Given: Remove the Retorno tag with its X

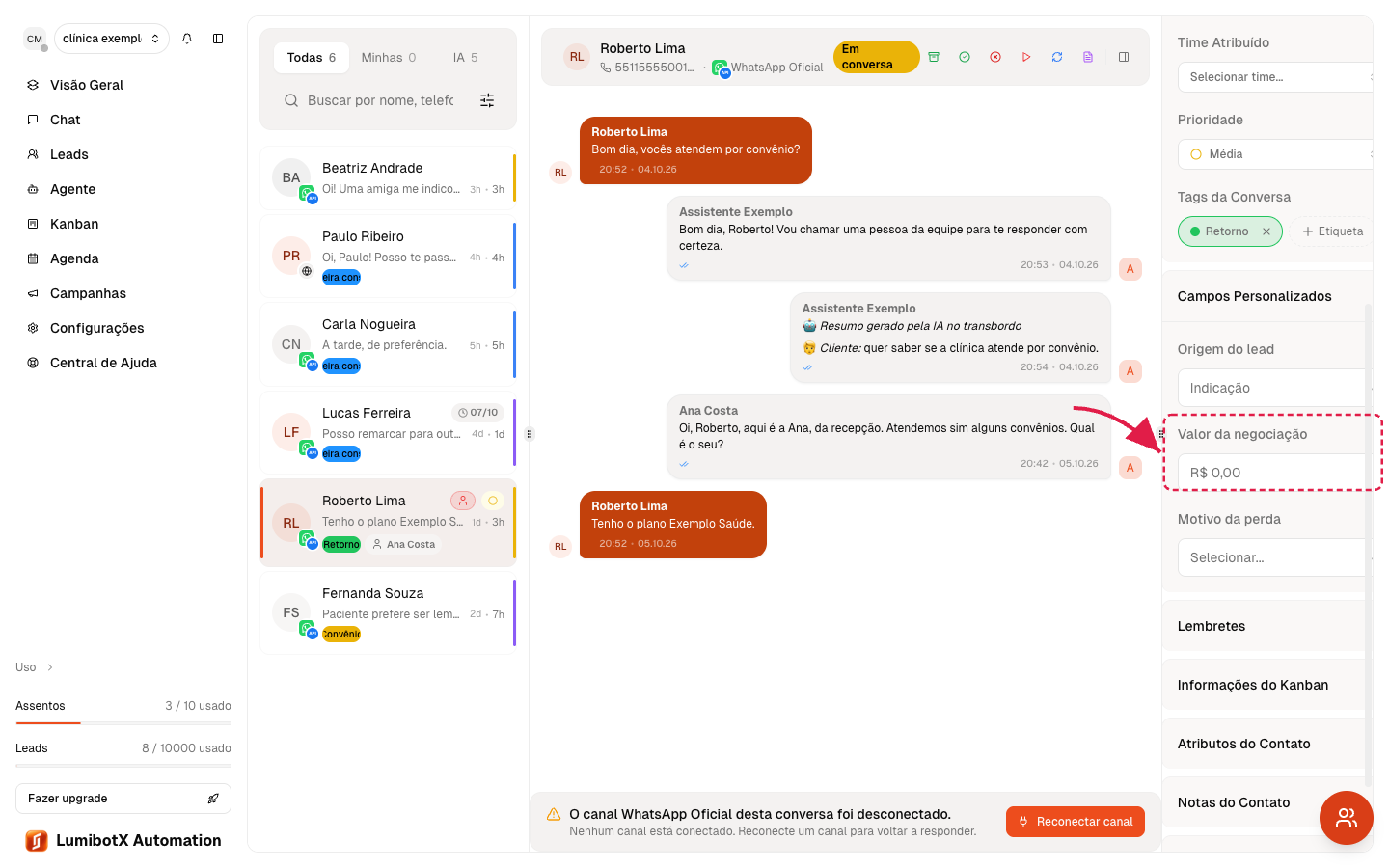Looking at the screenshot, I should tap(1266, 231).
